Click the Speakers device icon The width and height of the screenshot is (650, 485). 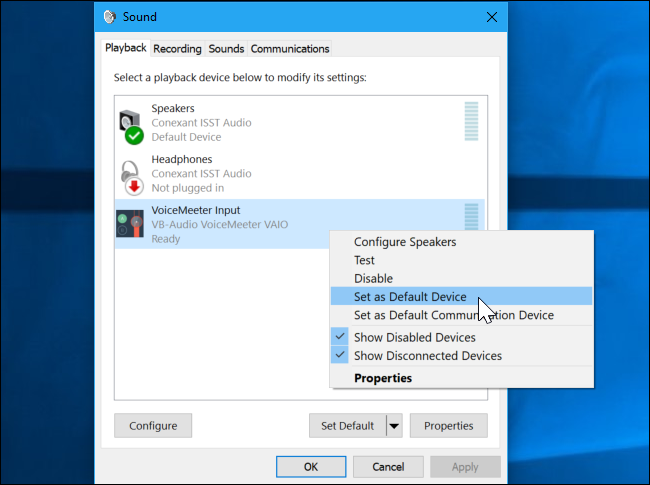[x=131, y=126]
